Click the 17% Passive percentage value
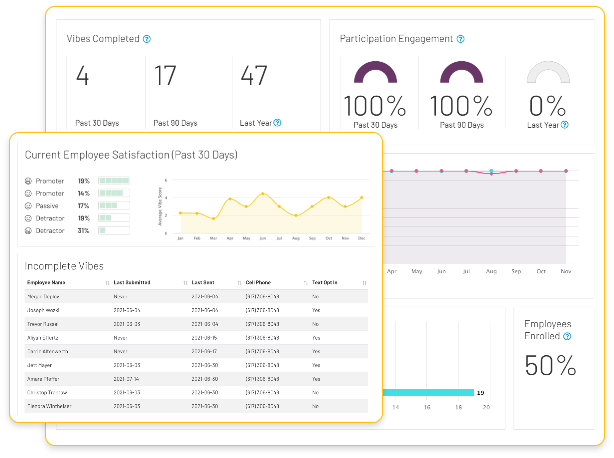Image resolution: width=614 pixels, height=458 pixels. pos(83,206)
